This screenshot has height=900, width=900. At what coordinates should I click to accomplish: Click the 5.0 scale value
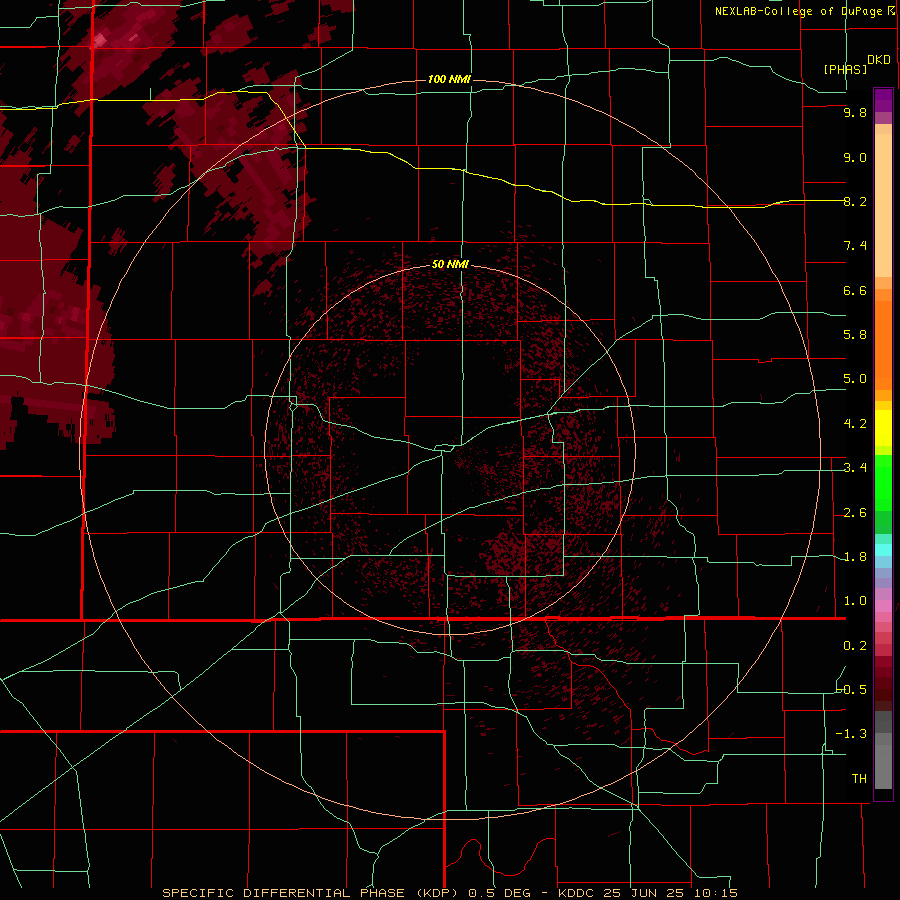855,379
